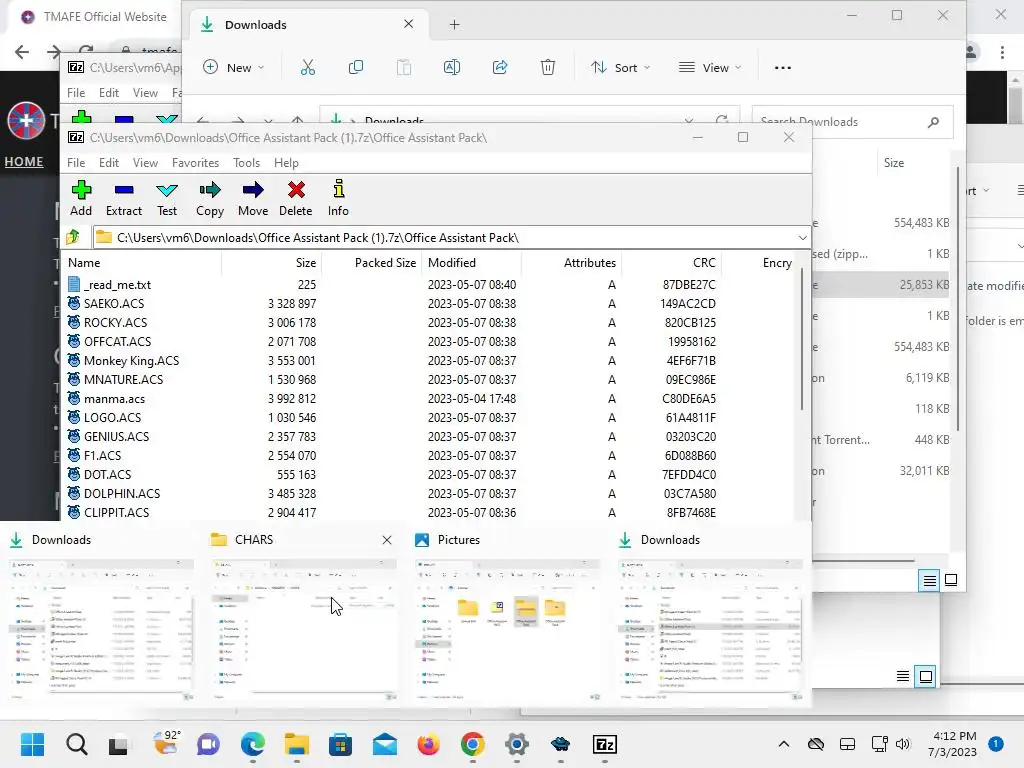Select the Pictures window thumbnail
Screen dimensions: 1024x768
pyautogui.click(x=507, y=630)
